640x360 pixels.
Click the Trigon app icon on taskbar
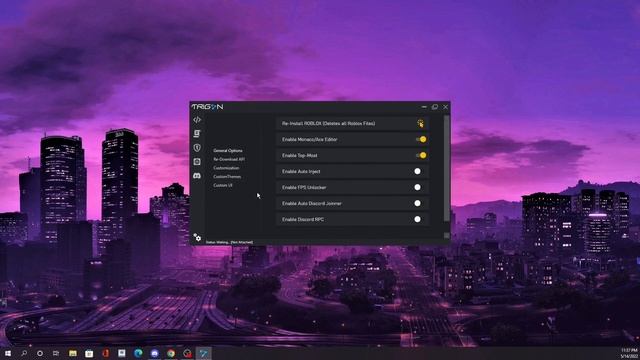203,353
